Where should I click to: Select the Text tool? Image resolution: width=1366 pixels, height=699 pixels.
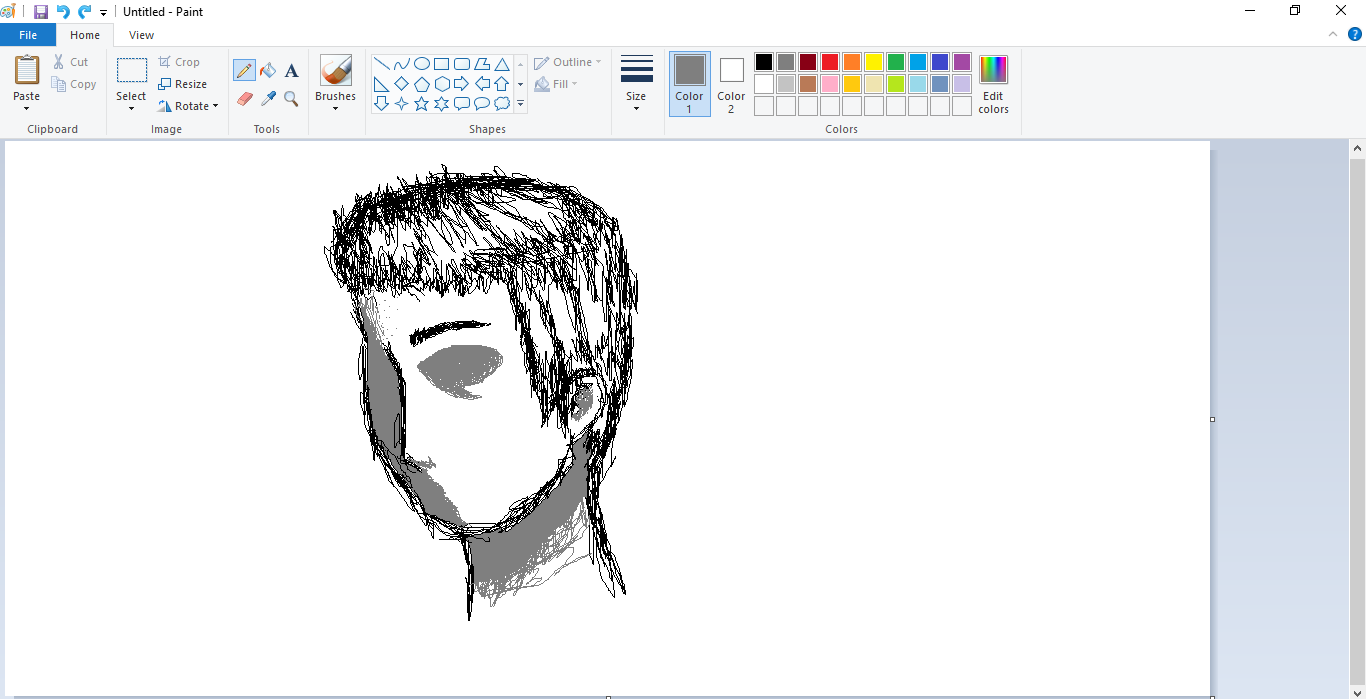point(291,70)
